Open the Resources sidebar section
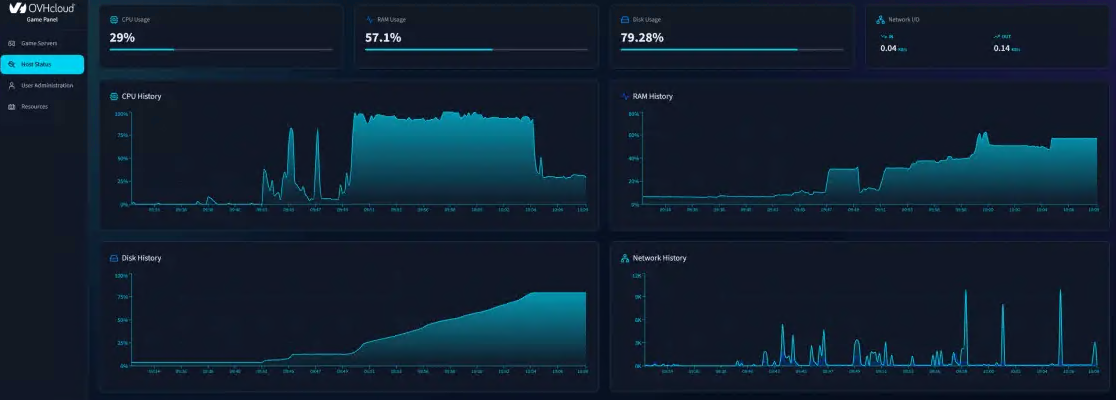1116x400 pixels. [x=34, y=106]
